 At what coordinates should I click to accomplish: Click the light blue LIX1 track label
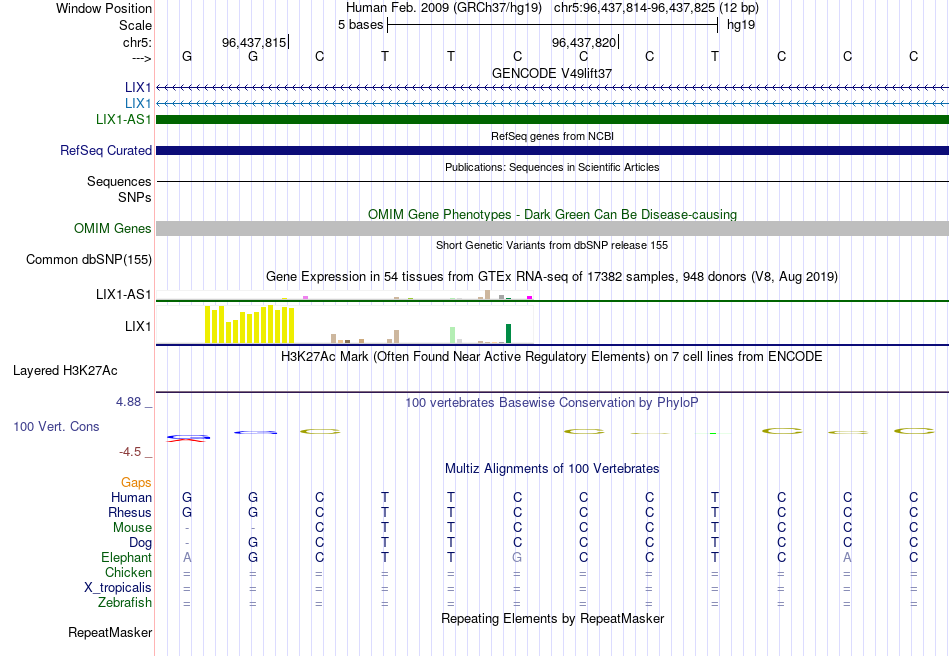[138, 103]
